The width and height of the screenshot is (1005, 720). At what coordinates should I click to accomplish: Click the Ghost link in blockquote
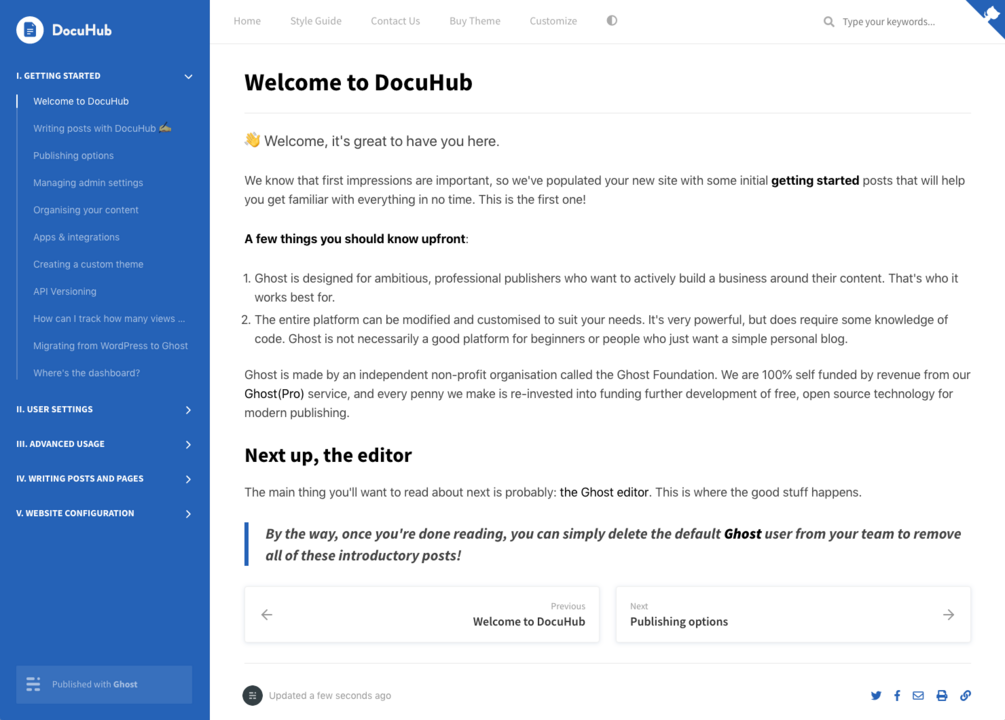[742, 534]
